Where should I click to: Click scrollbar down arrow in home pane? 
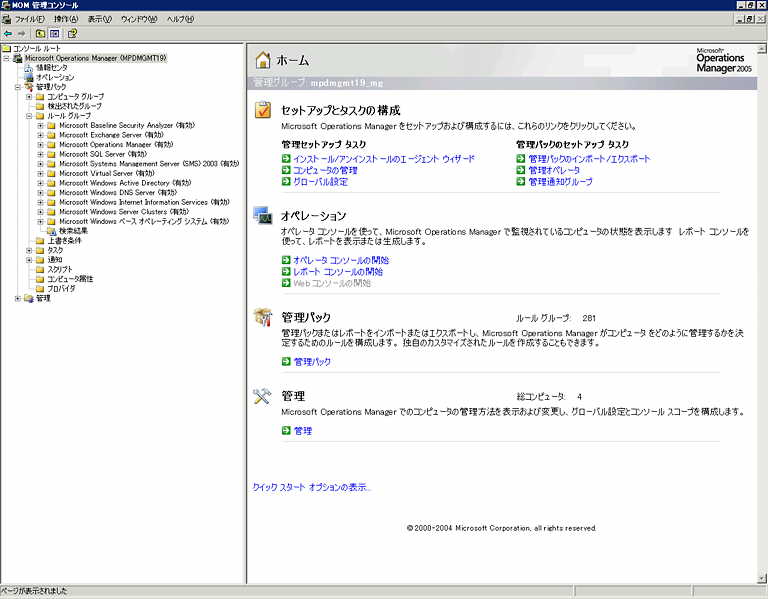tap(762, 578)
